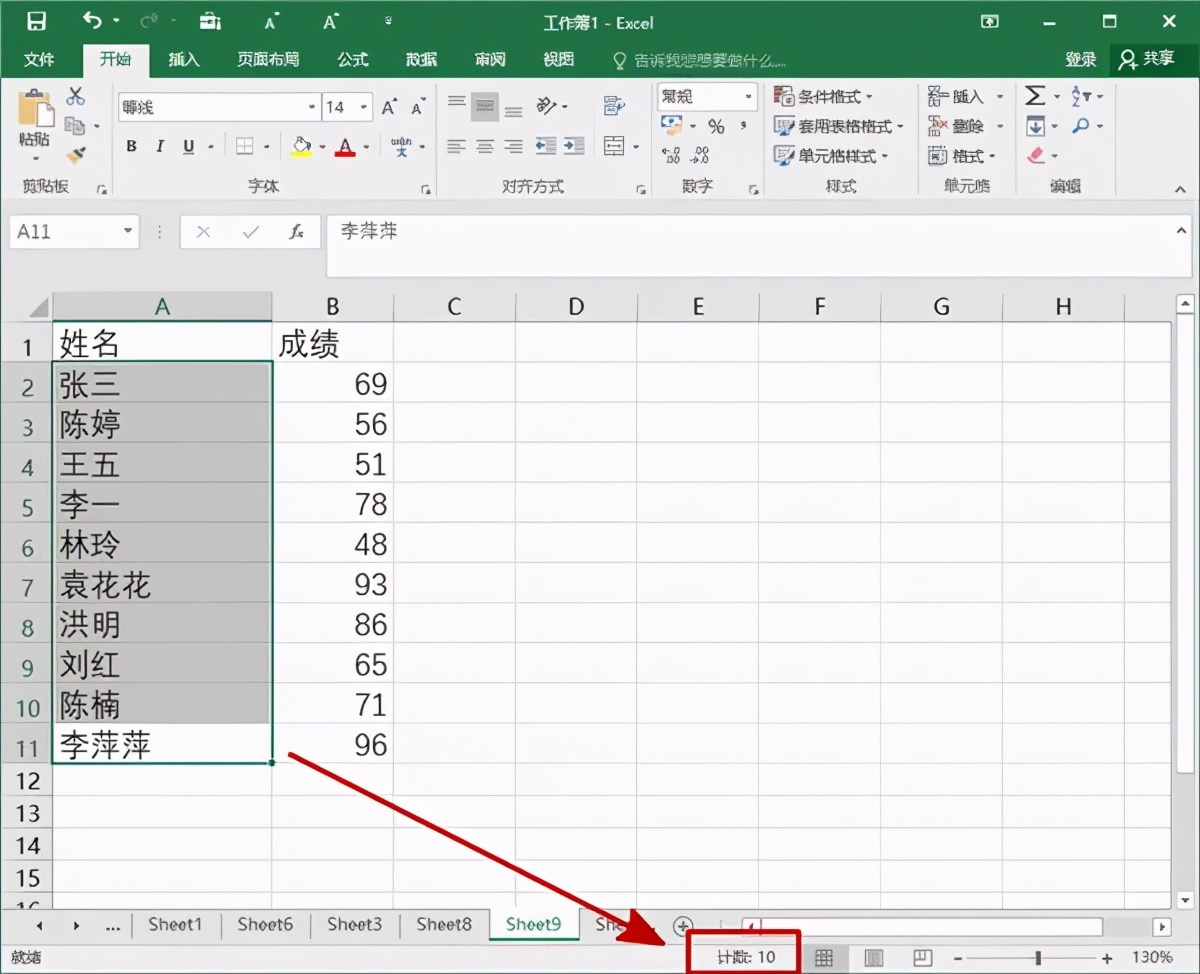Open the Conditional Formatting menu

[823, 96]
